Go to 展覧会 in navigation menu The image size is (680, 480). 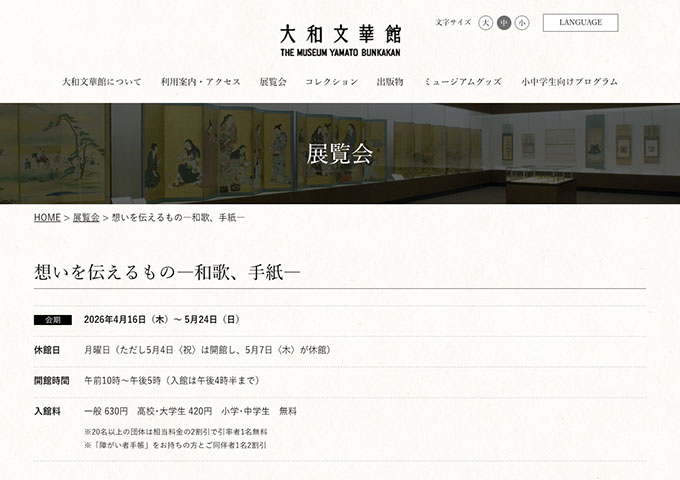(273, 82)
